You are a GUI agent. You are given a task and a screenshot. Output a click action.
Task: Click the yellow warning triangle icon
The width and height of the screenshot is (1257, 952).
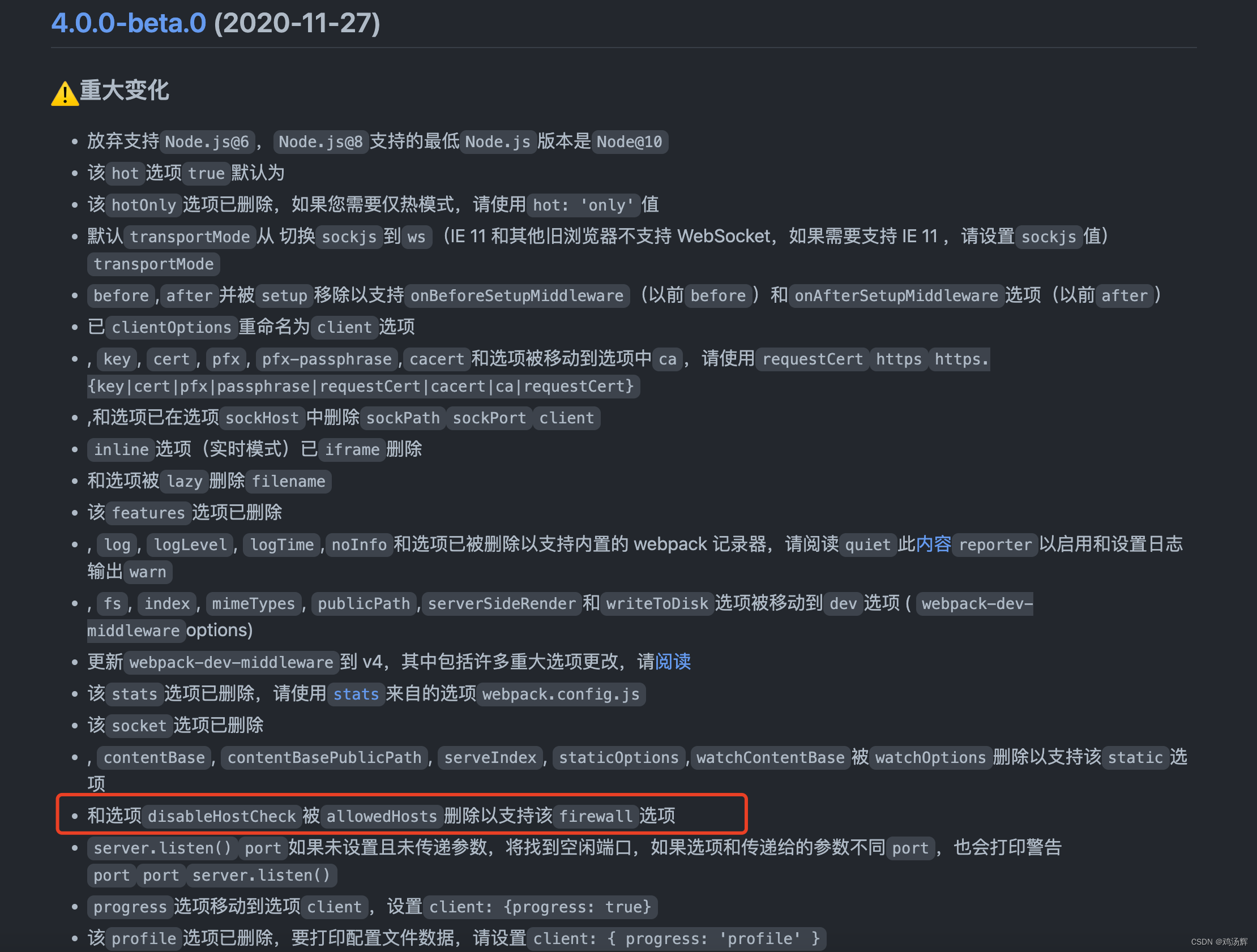(x=65, y=94)
